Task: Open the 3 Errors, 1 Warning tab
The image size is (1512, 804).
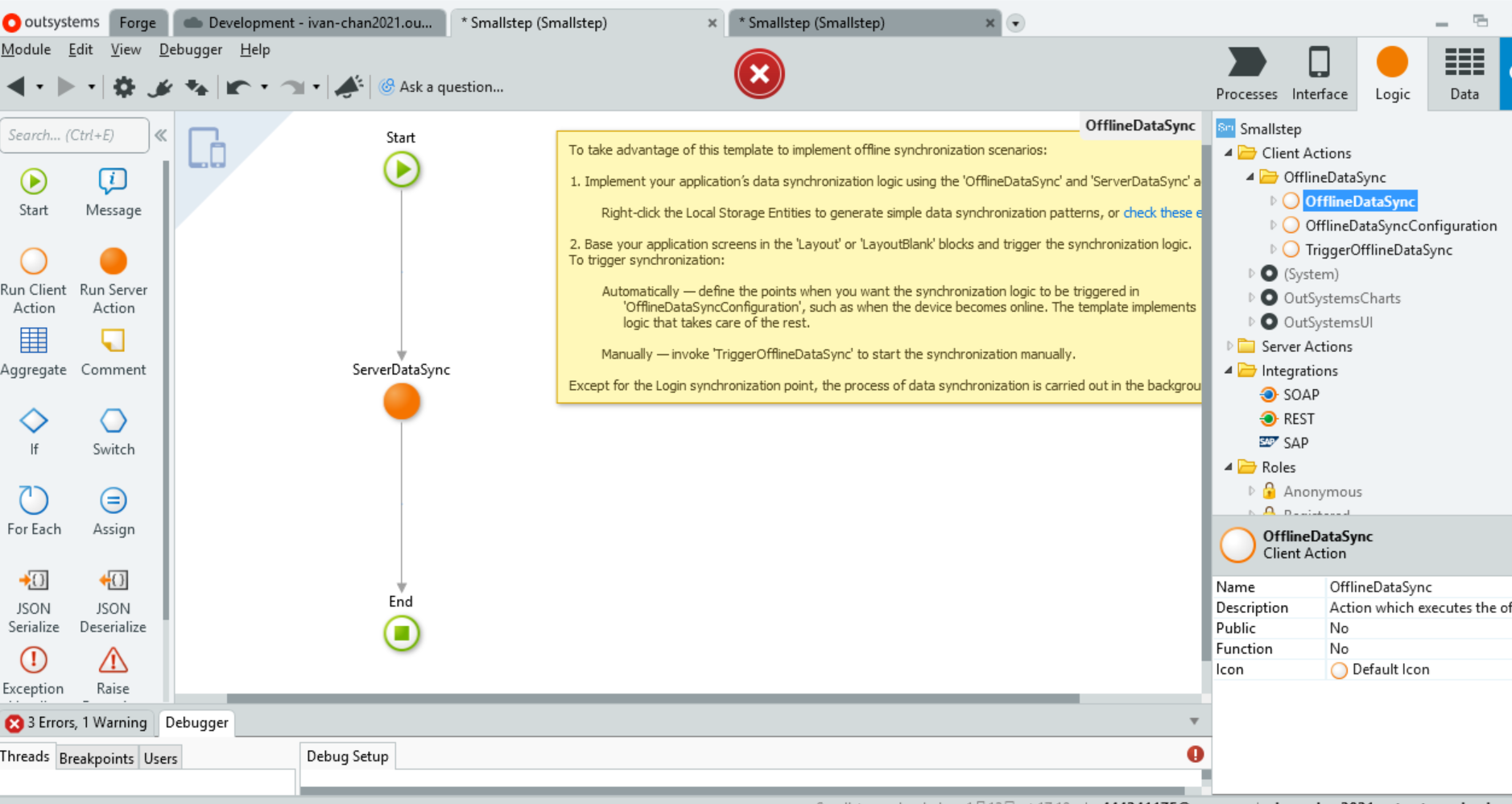Action: coord(78,723)
